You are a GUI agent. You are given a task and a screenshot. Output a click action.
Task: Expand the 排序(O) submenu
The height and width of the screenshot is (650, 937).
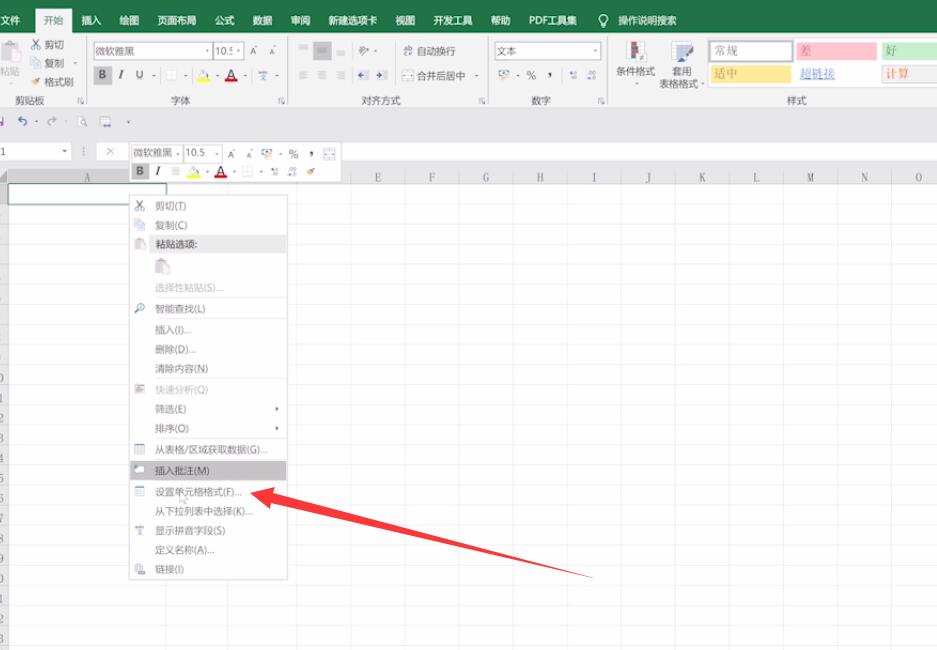tap(208, 428)
